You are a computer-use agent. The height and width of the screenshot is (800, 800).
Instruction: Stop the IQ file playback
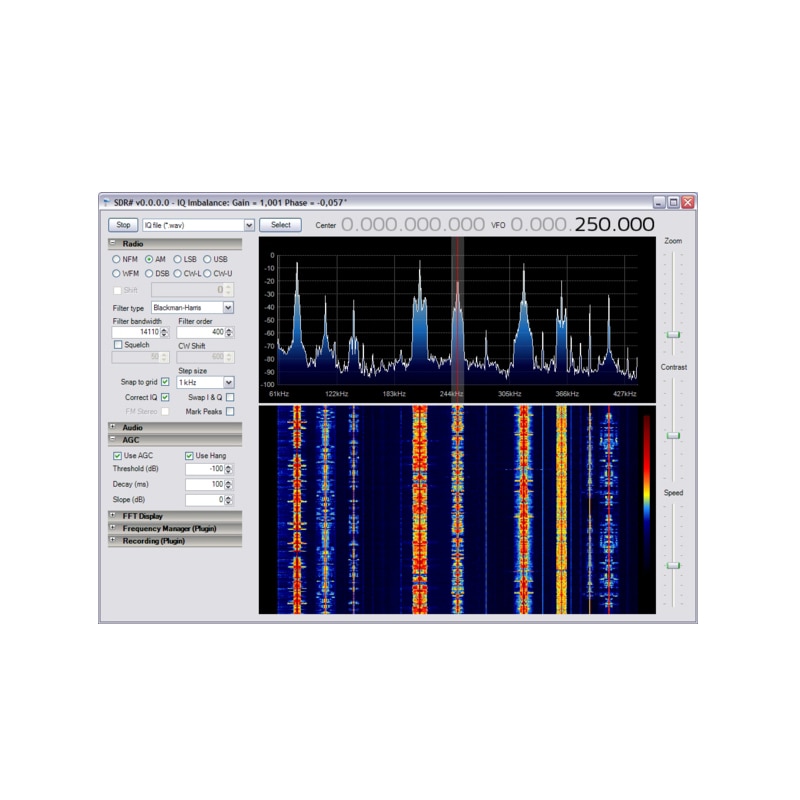coord(124,224)
